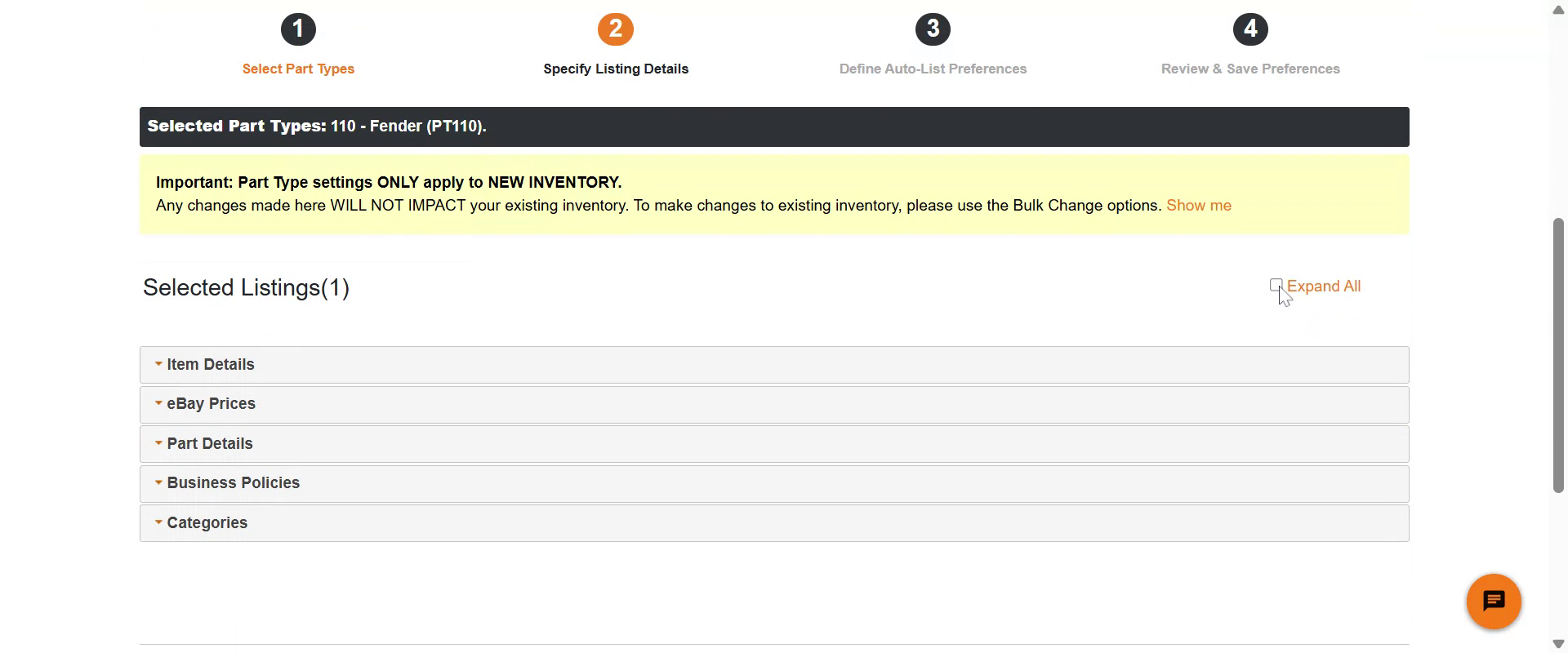The width and height of the screenshot is (1568, 653).
Task: Click the step 1 number circle
Action: [x=298, y=29]
